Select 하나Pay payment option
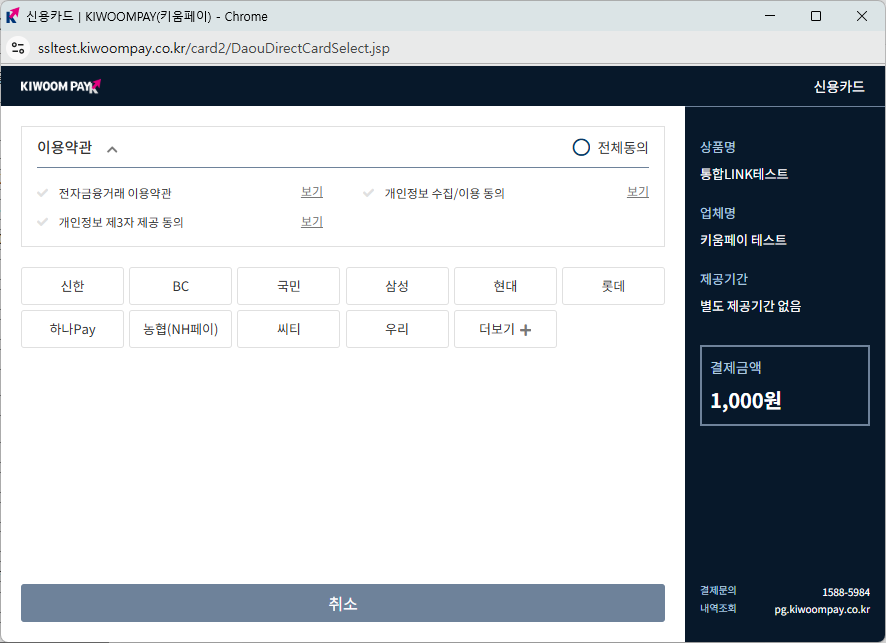This screenshot has height=643, width=886. [72, 329]
